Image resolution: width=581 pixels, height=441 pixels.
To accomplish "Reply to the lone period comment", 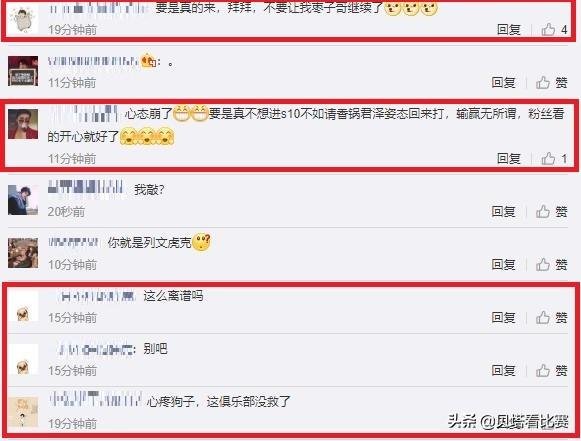I will (x=503, y=82).
